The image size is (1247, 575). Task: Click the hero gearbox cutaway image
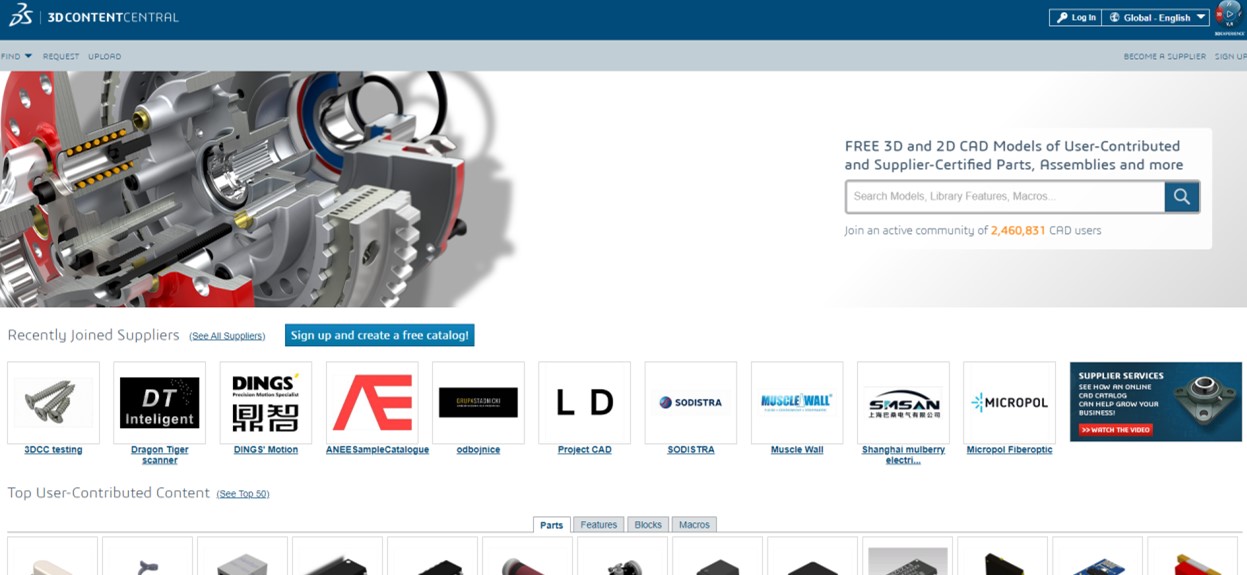tap(260, 189)
